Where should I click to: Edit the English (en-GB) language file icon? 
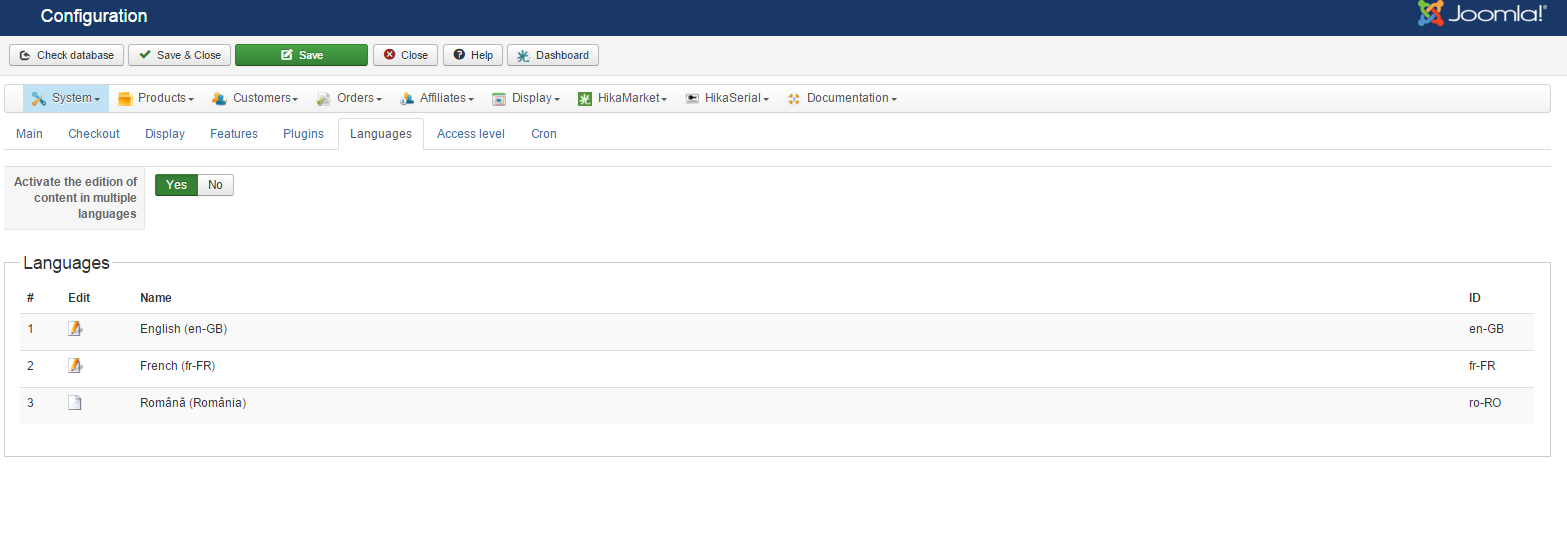(75, 329)
